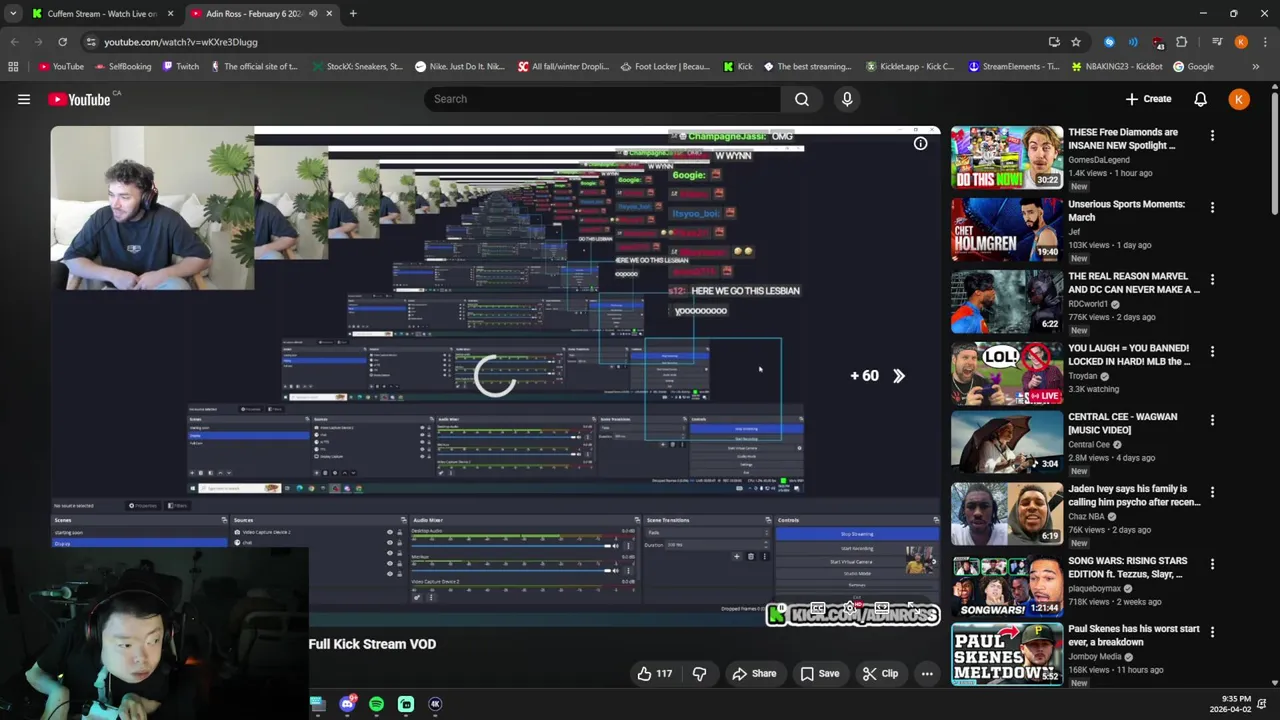The image size is (1280, 720).
Task: Share this video
Action: pyautogui.click(x=754, y=674)
